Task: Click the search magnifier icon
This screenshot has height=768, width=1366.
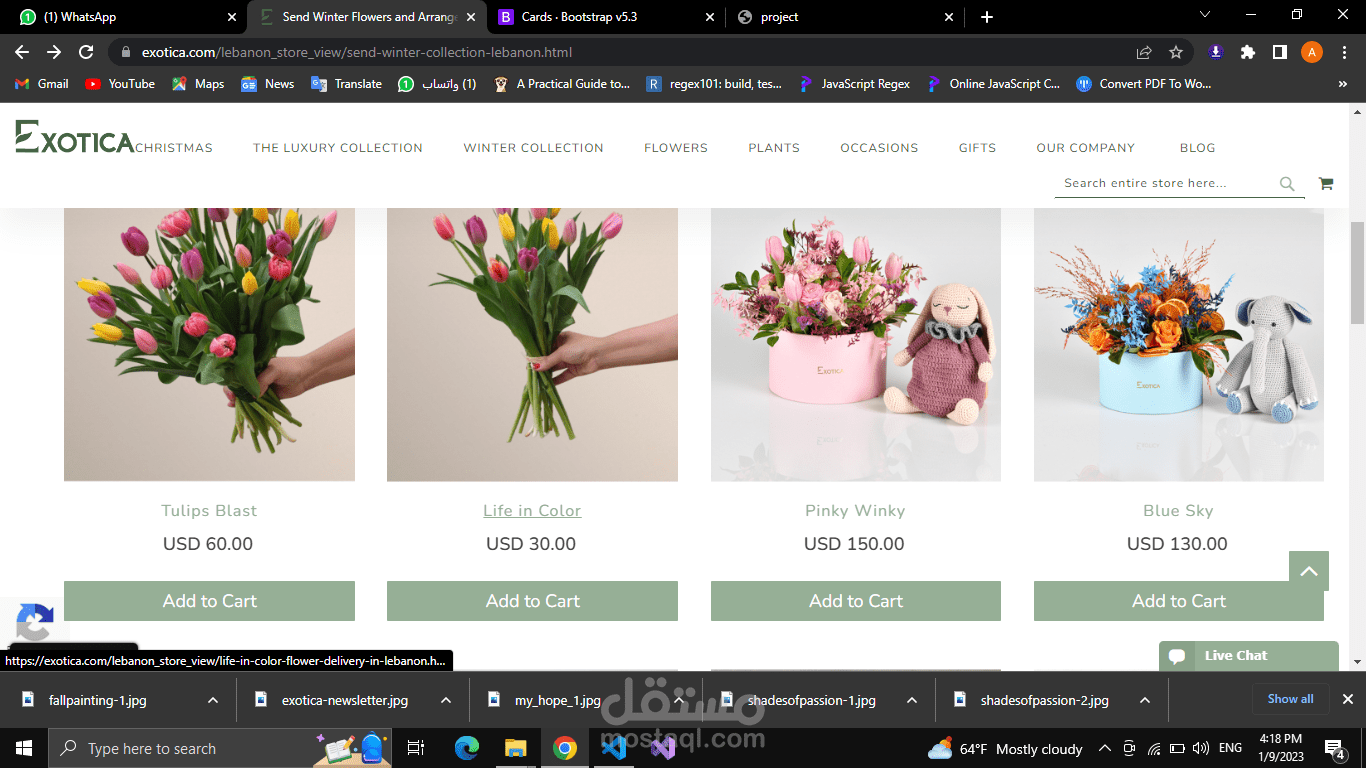Action: [1287, 183]
